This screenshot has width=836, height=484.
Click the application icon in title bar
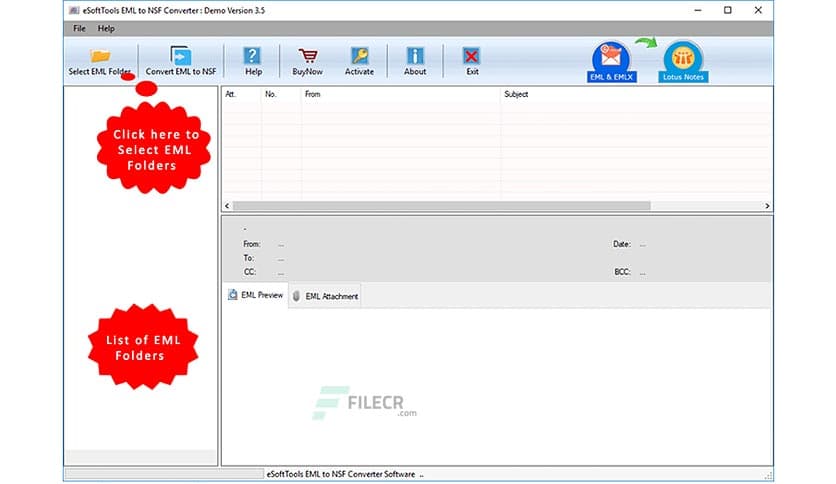(x=74, y=10)
